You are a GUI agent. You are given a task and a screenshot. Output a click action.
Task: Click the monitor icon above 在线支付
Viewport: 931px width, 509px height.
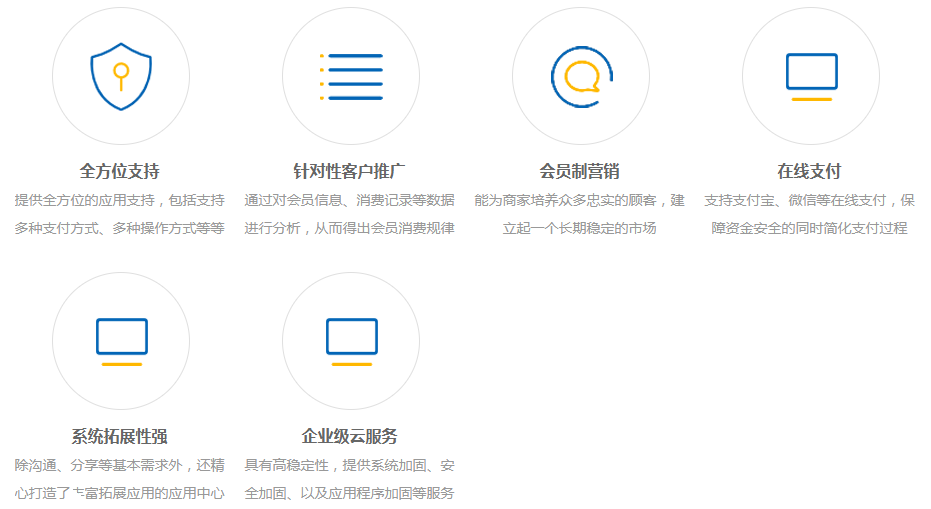[811, 76]
